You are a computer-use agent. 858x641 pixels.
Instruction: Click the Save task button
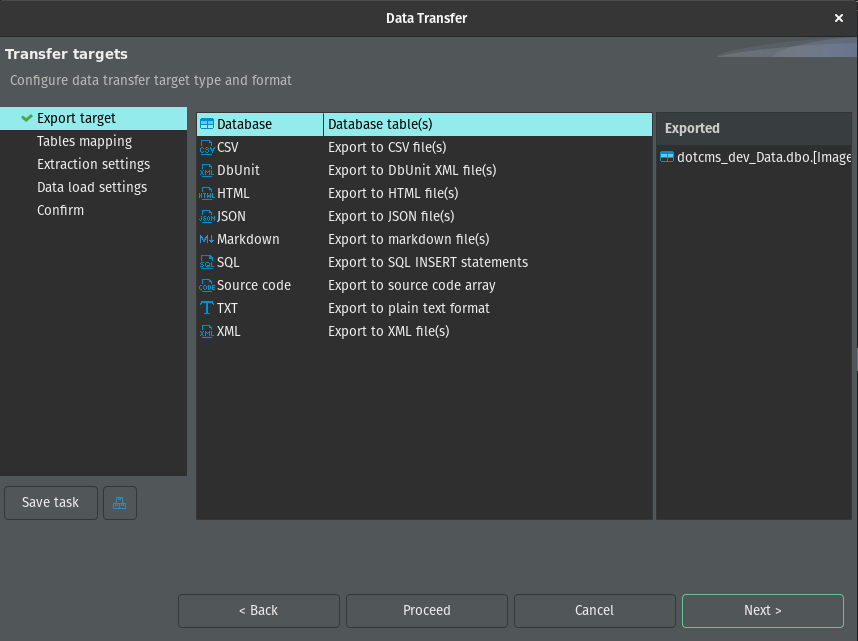pyautogui.click(x=50, y=502)
